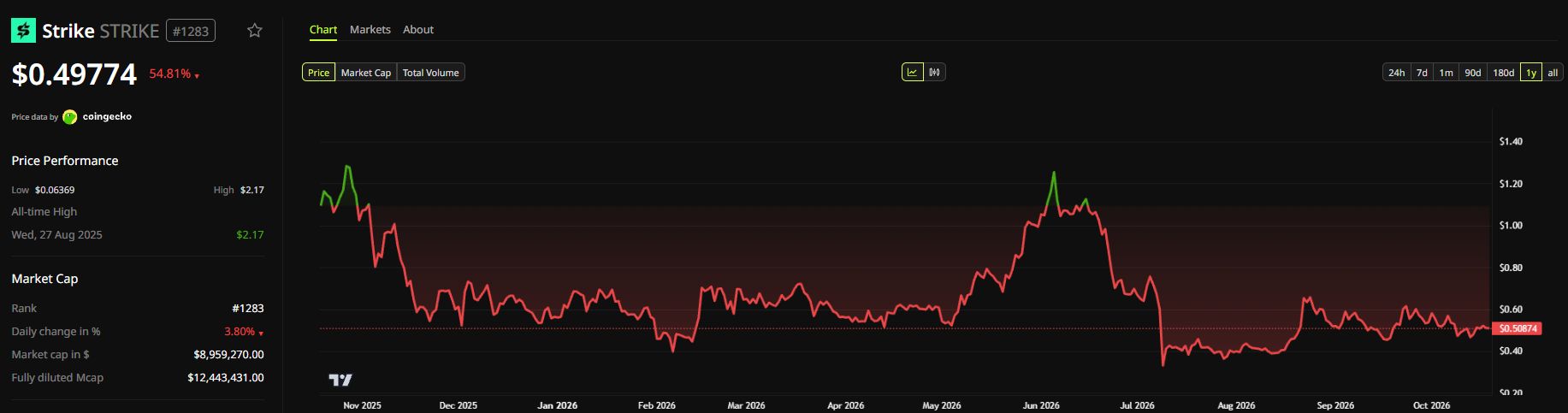Viewport: 1568px width, 413px height.
Task: Set chart range to 90d
Action: [1472, 73]
